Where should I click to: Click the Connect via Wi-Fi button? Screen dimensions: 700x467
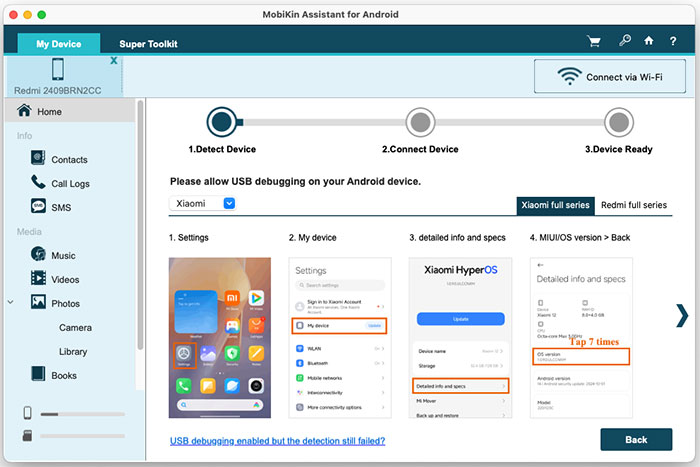point(610,76)
